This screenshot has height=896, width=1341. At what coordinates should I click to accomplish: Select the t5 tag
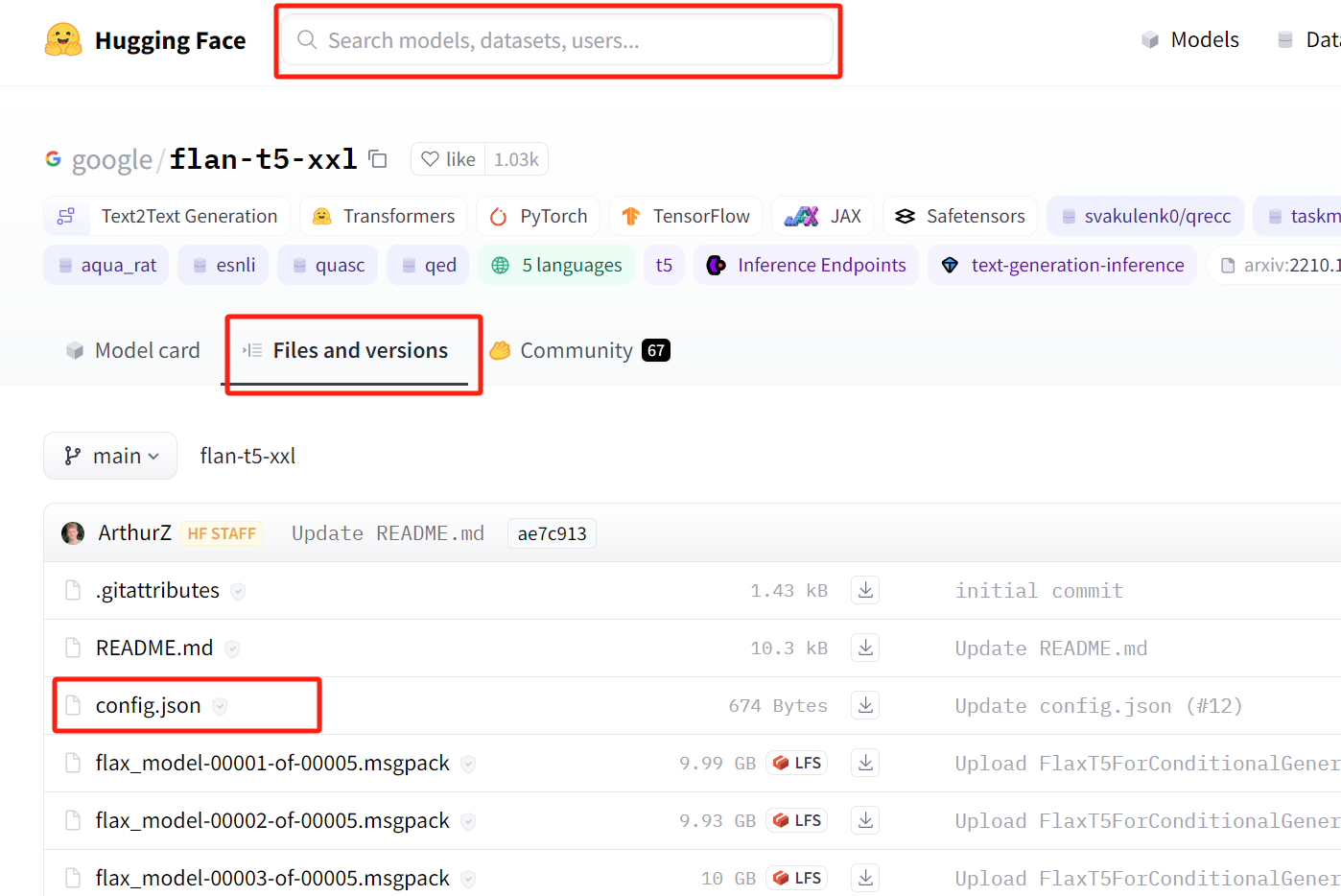click(x=664, y=266)
